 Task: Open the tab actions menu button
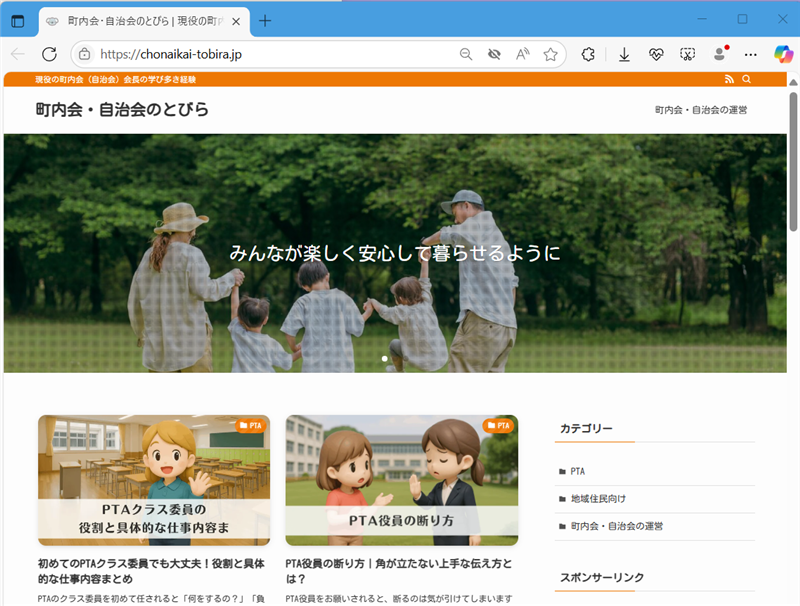18,20
